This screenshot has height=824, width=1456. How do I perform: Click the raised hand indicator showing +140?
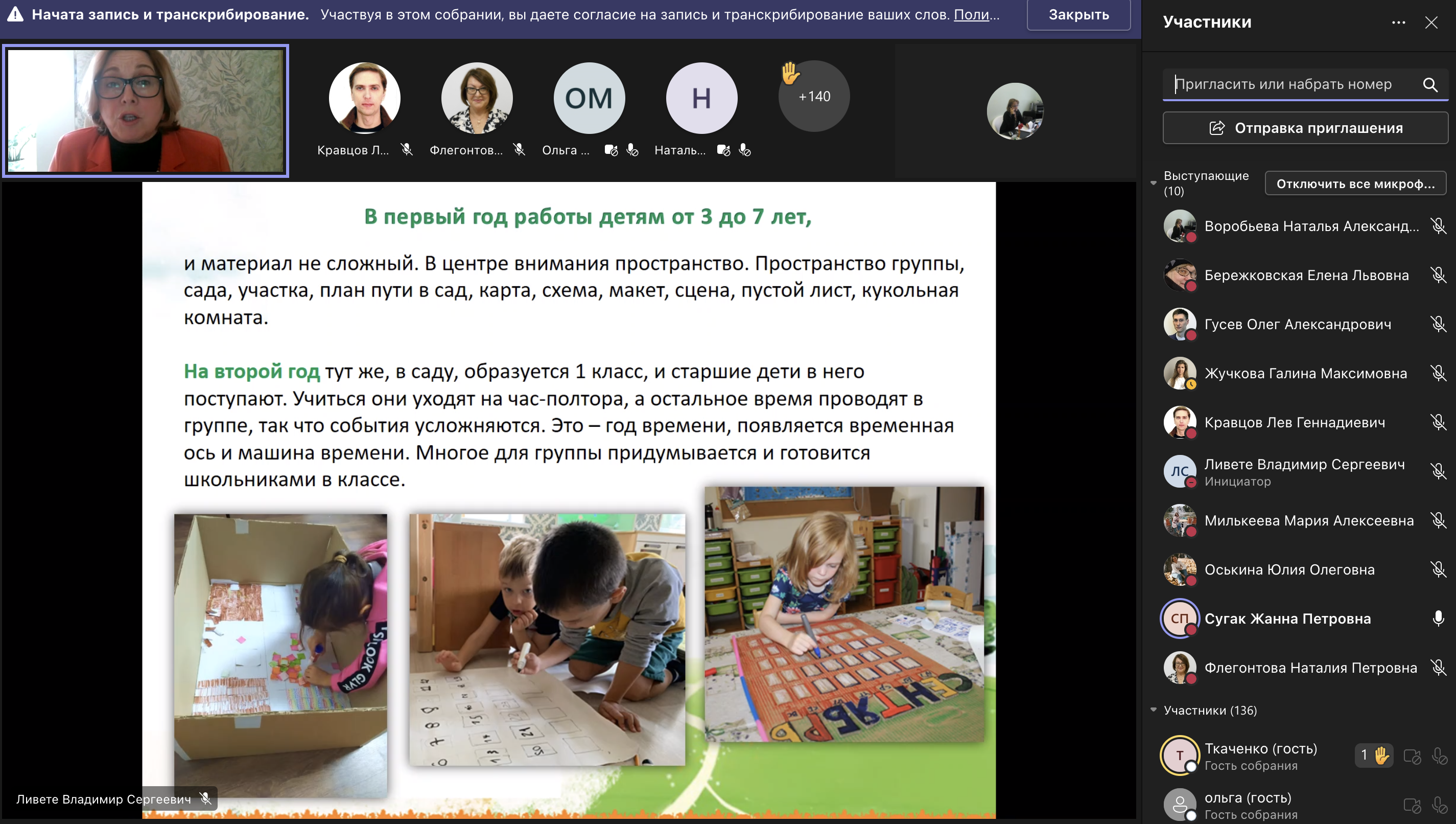pyautogui.click(x=813, y=96)
